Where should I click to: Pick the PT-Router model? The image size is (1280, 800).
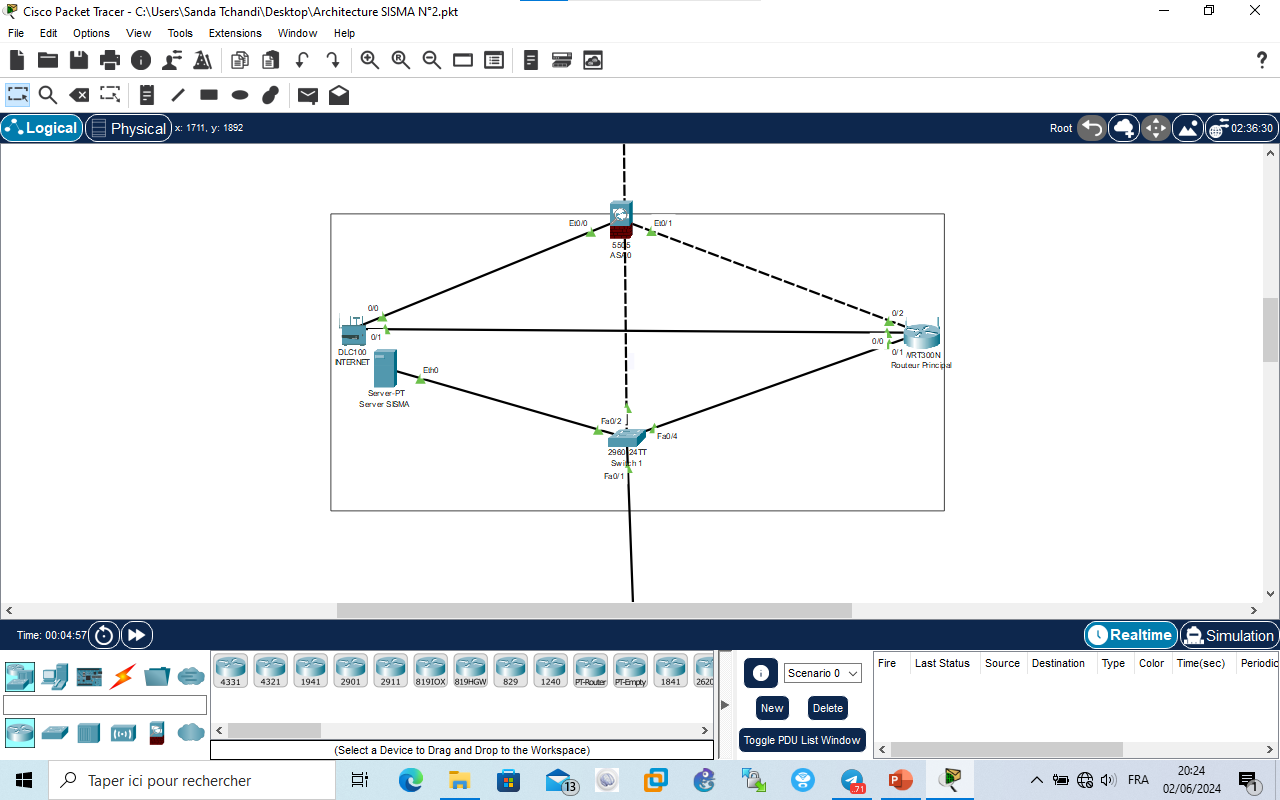click(591, 670)
